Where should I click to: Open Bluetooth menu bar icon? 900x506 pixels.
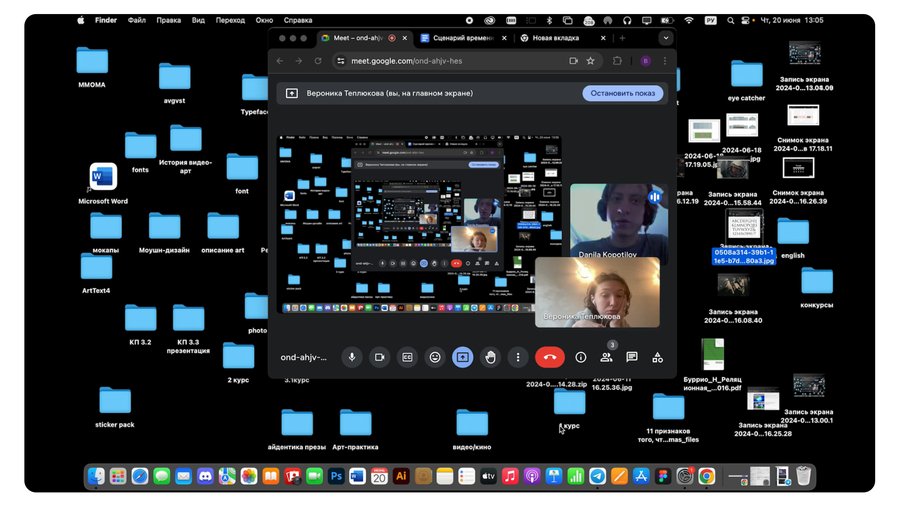coord(549,20)
